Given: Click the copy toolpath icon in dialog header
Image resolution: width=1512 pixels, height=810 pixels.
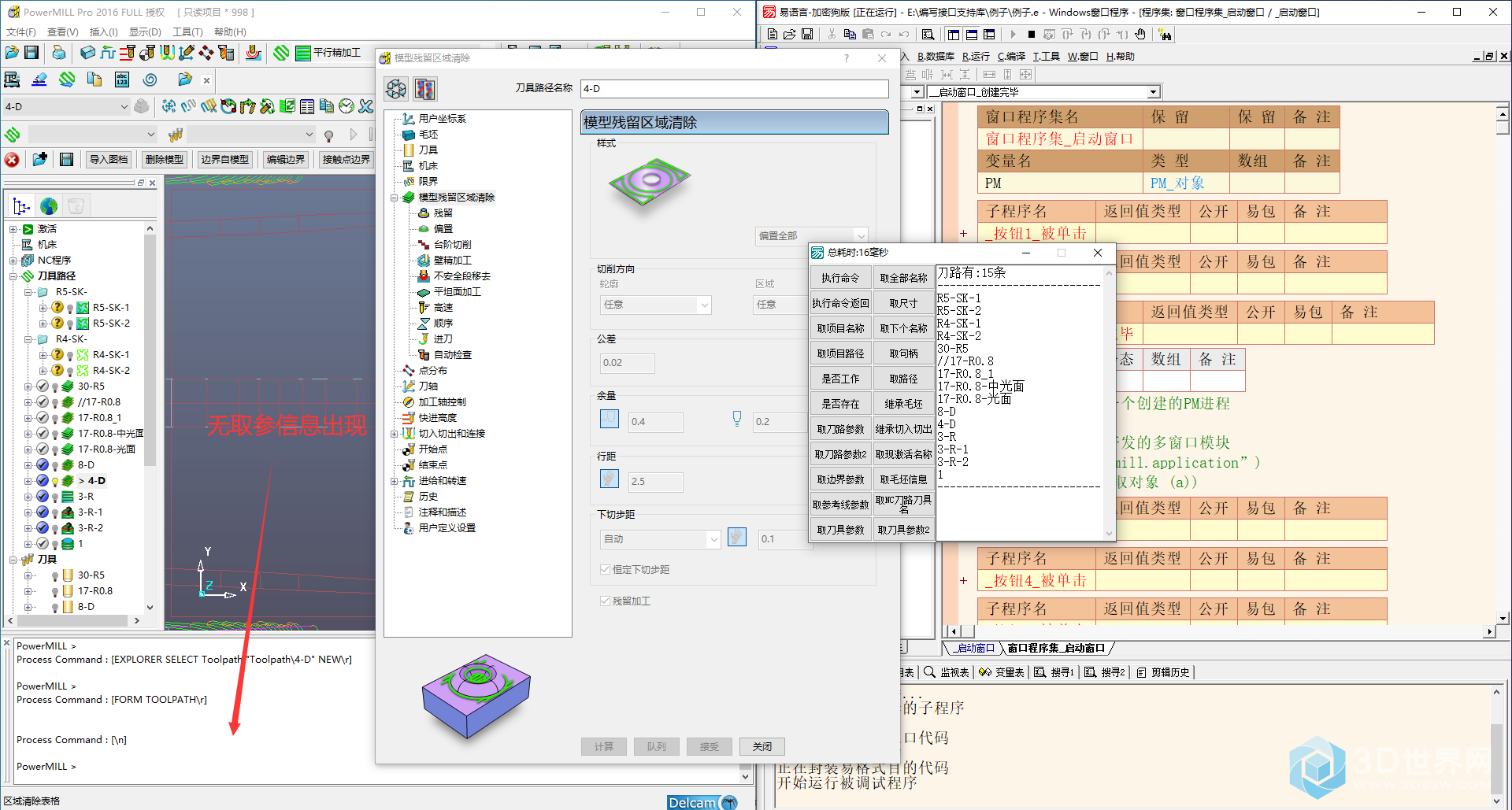Looking at the screenshot, I should click(x=425, y=89).
